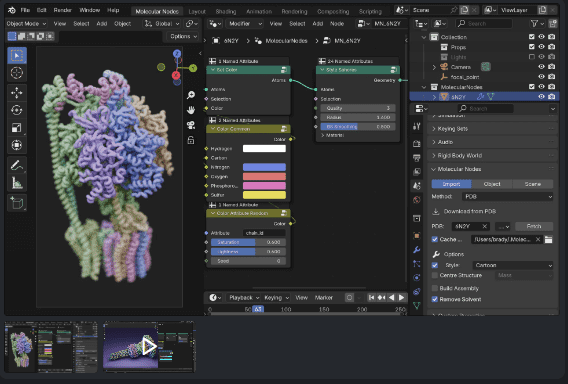The image size is (568, 384).
Task: Open the Object Mode dropdown
Action: coord(26,24)
